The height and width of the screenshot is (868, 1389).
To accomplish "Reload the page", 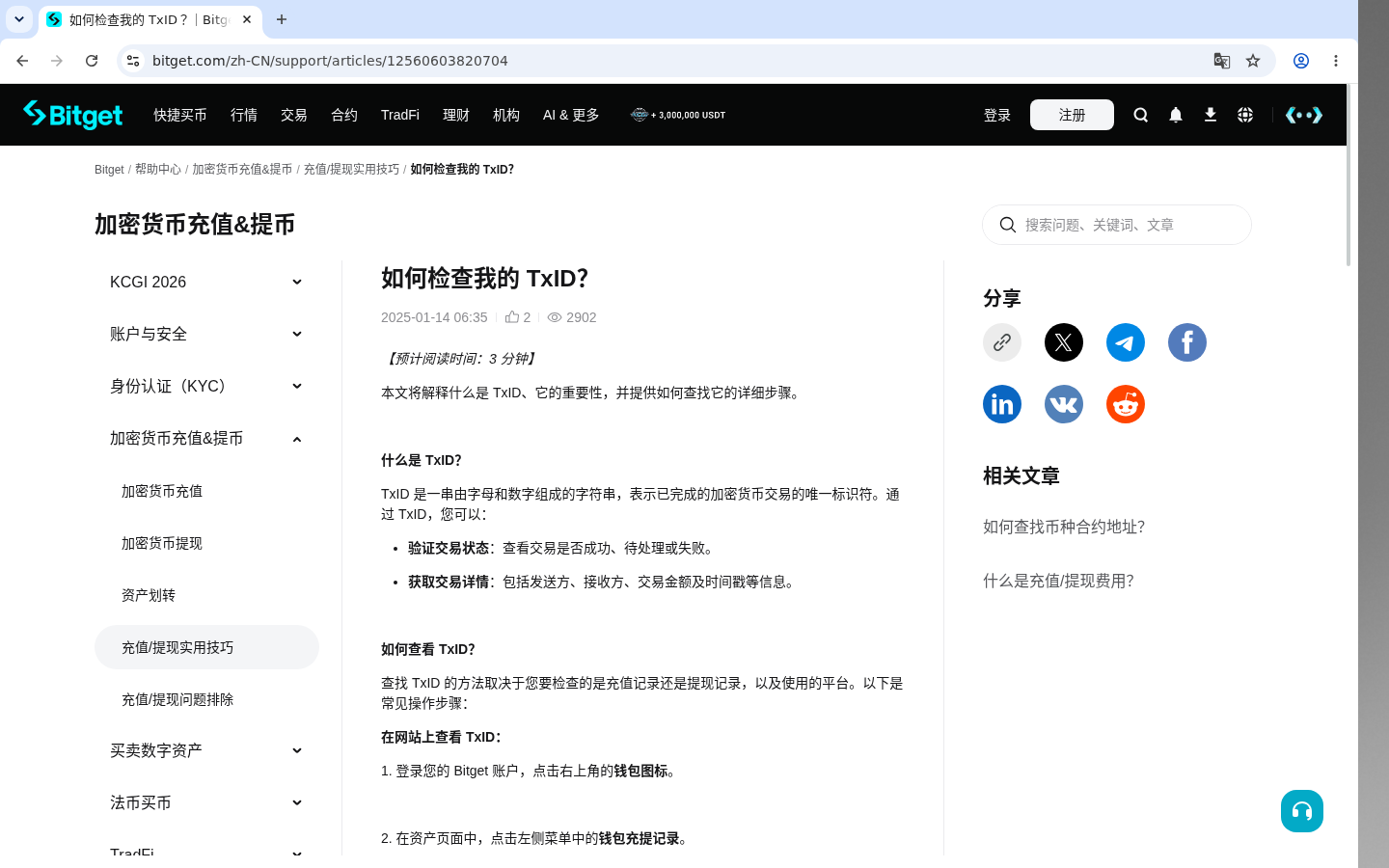I will (92, 61).
